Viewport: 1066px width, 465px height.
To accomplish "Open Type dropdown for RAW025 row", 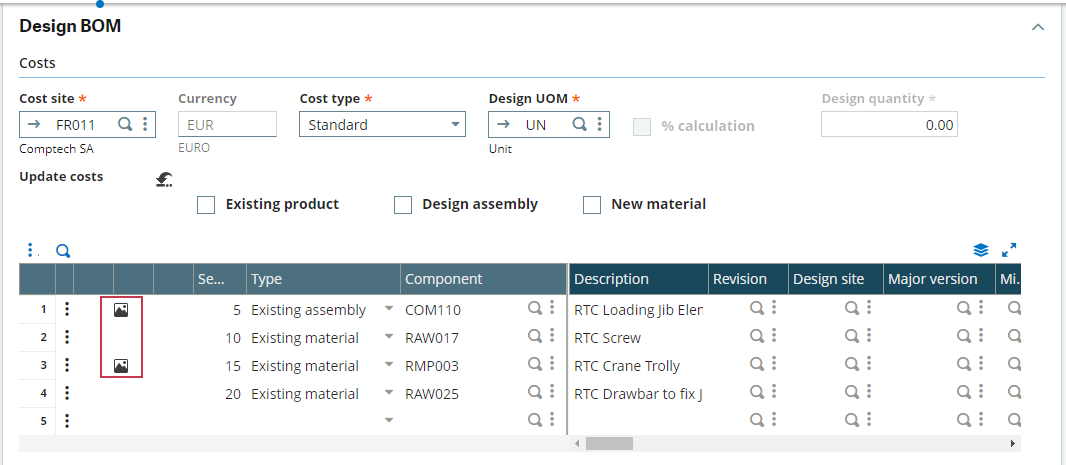I will [389, 393].
